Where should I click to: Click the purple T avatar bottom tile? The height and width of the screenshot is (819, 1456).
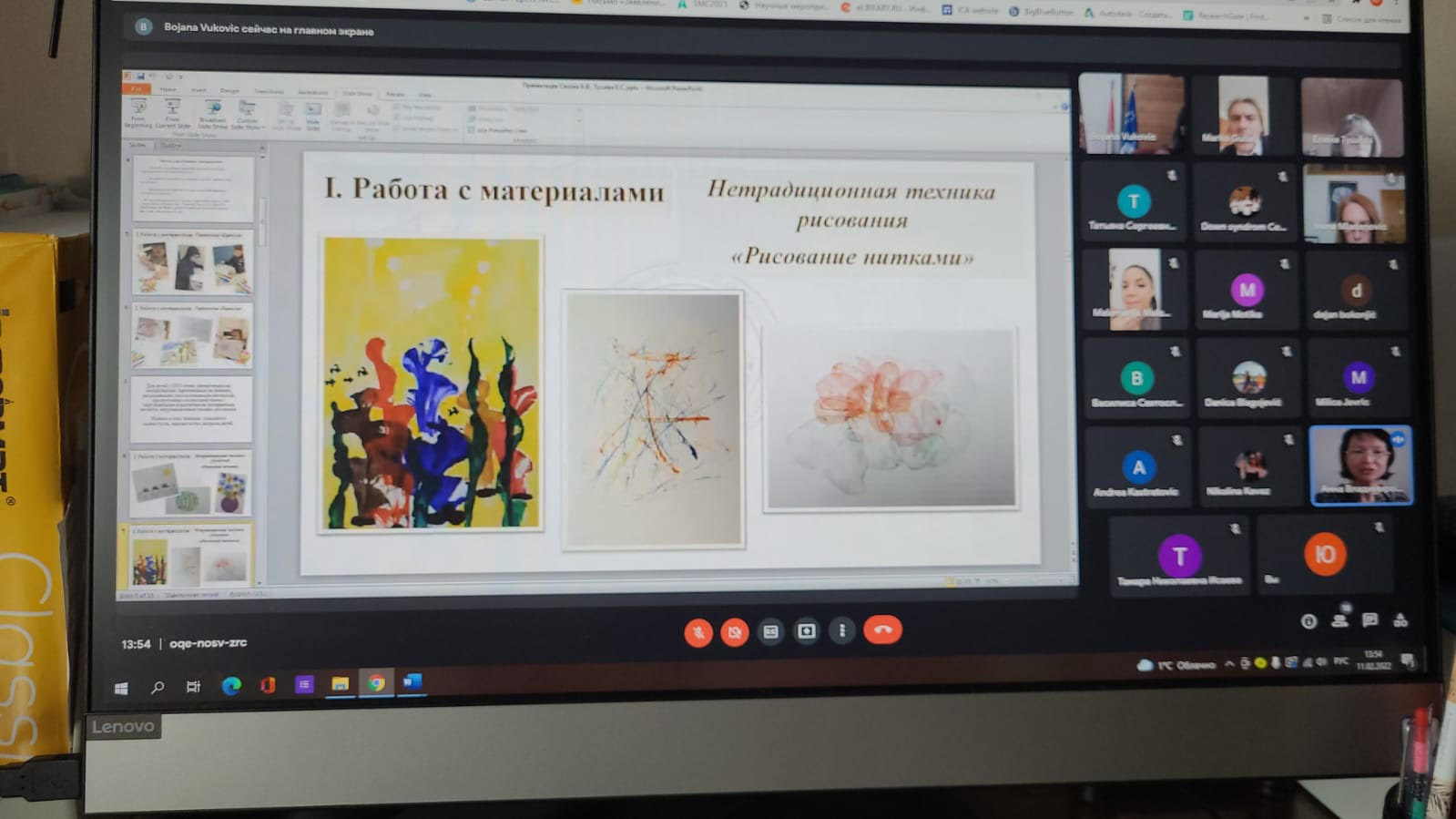tap(1179, 555)
